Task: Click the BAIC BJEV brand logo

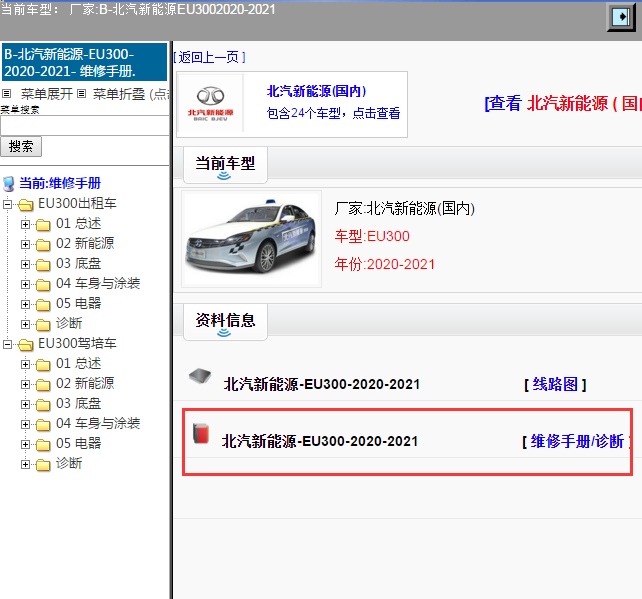Action: (x=210, y=104)
